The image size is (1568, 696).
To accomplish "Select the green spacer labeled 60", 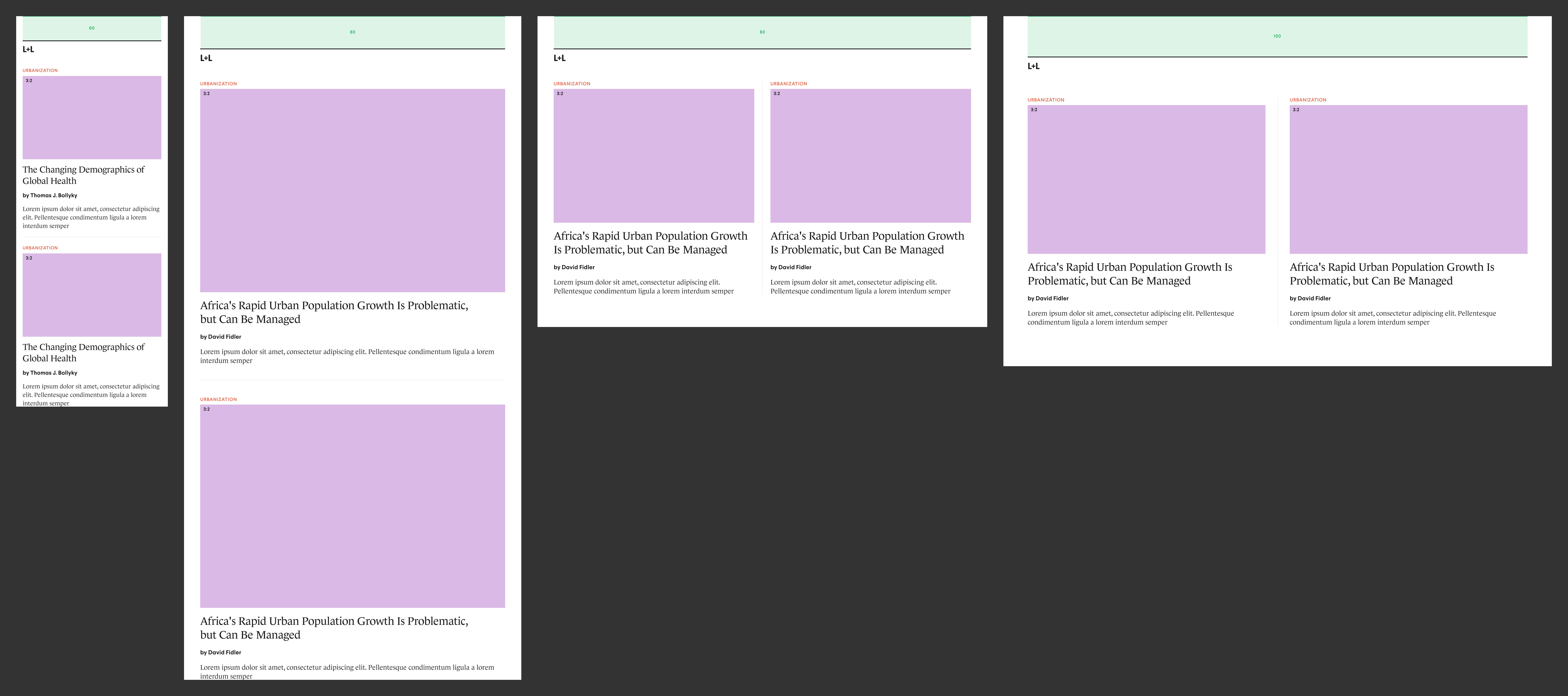I will tap(92, 28).
